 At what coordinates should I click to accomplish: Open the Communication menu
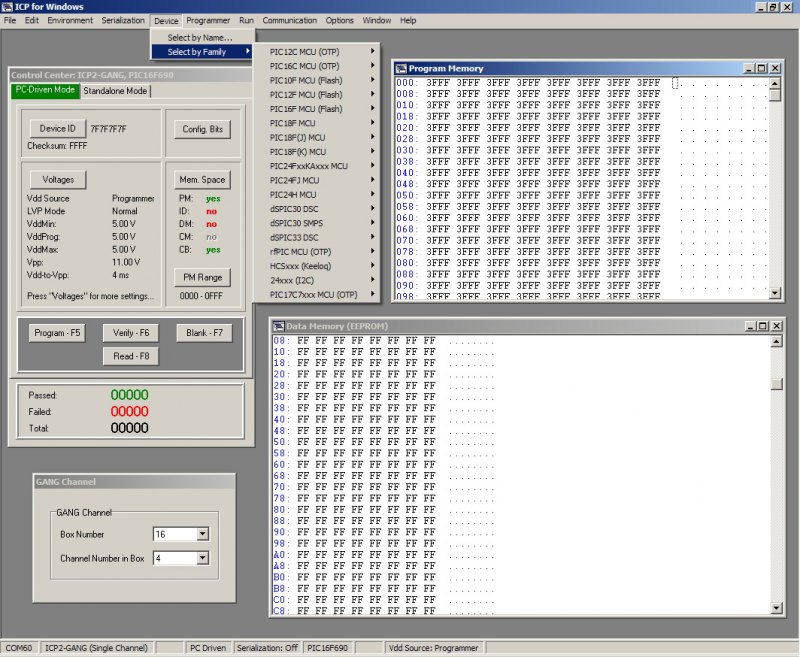click(290, 20)
